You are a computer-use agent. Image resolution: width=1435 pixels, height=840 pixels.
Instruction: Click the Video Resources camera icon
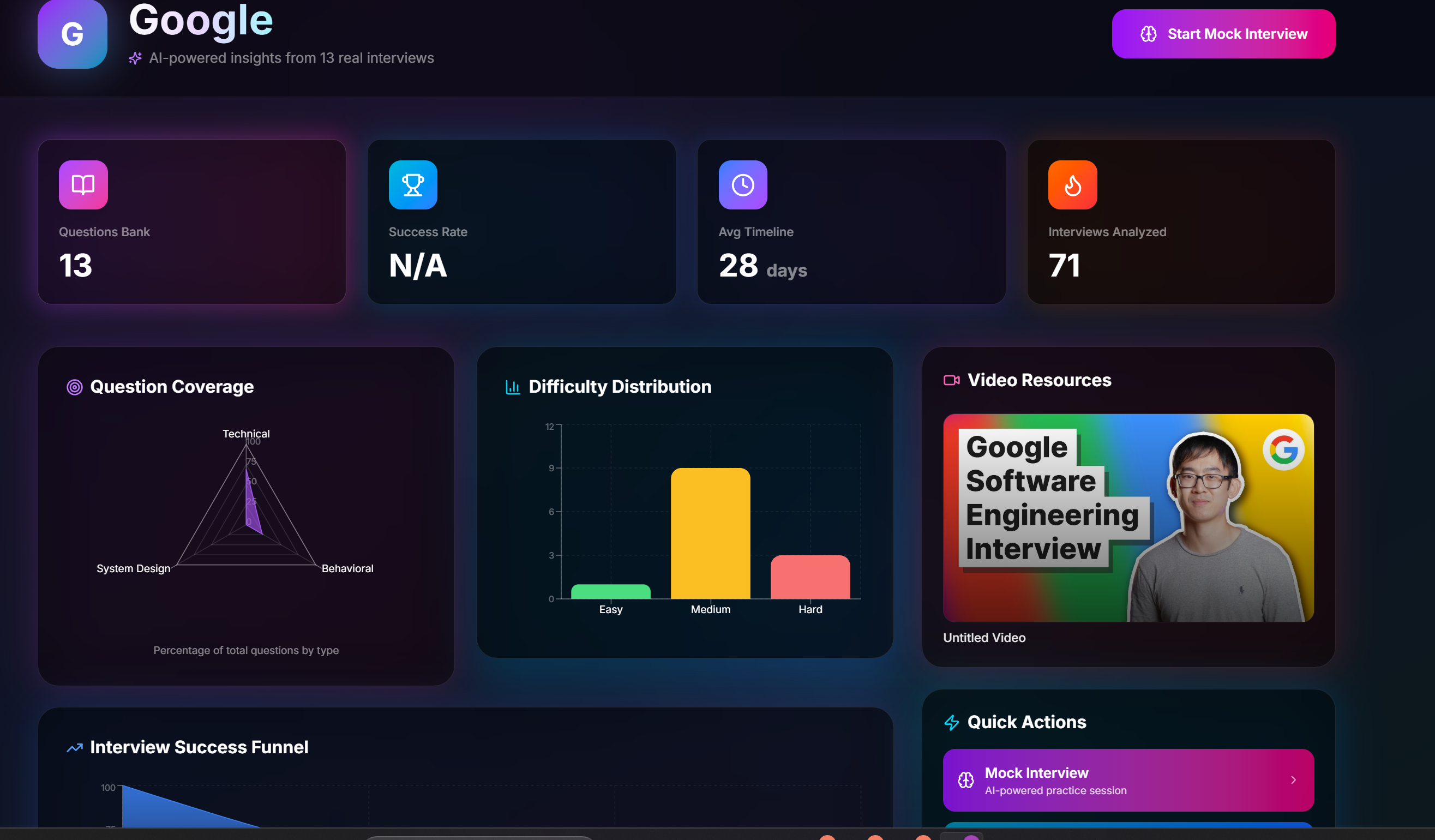[x=951, y=380]
